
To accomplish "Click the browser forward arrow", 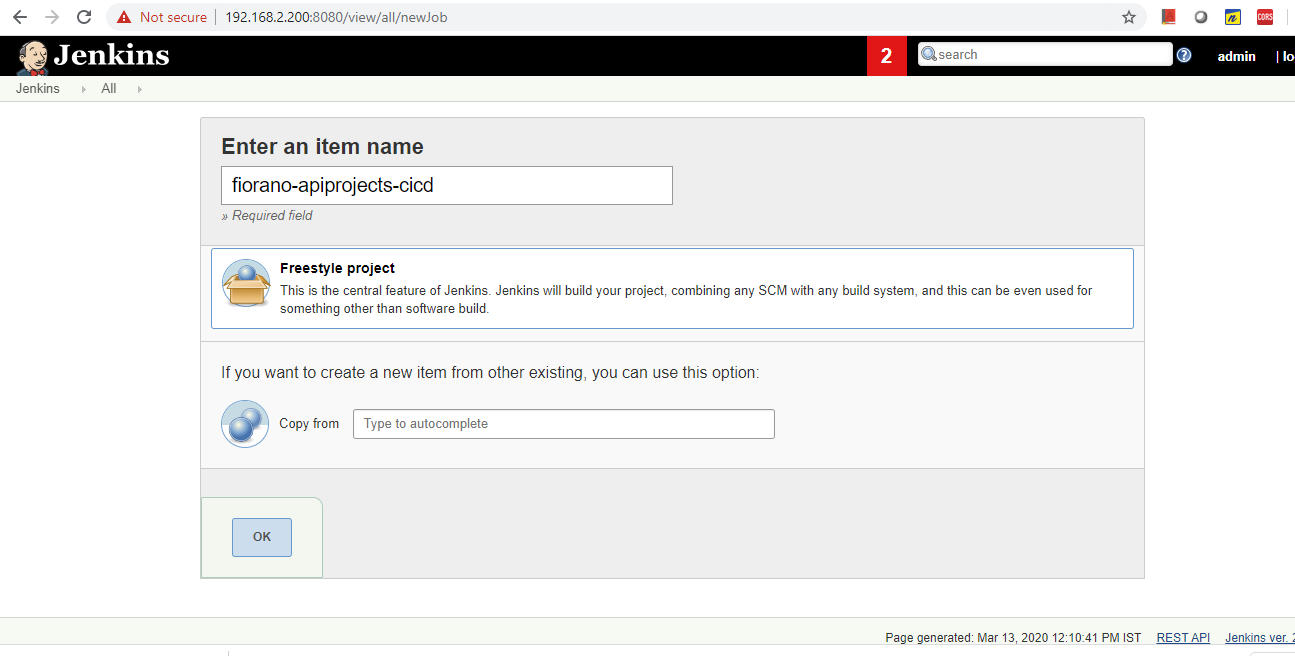I will pyautogui.click(x=52, y=17).
